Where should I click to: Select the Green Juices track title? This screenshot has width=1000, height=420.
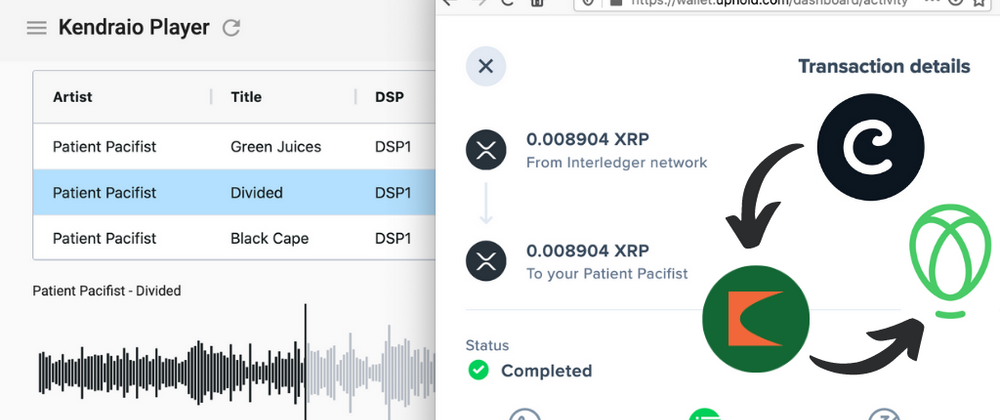(276, 147)
